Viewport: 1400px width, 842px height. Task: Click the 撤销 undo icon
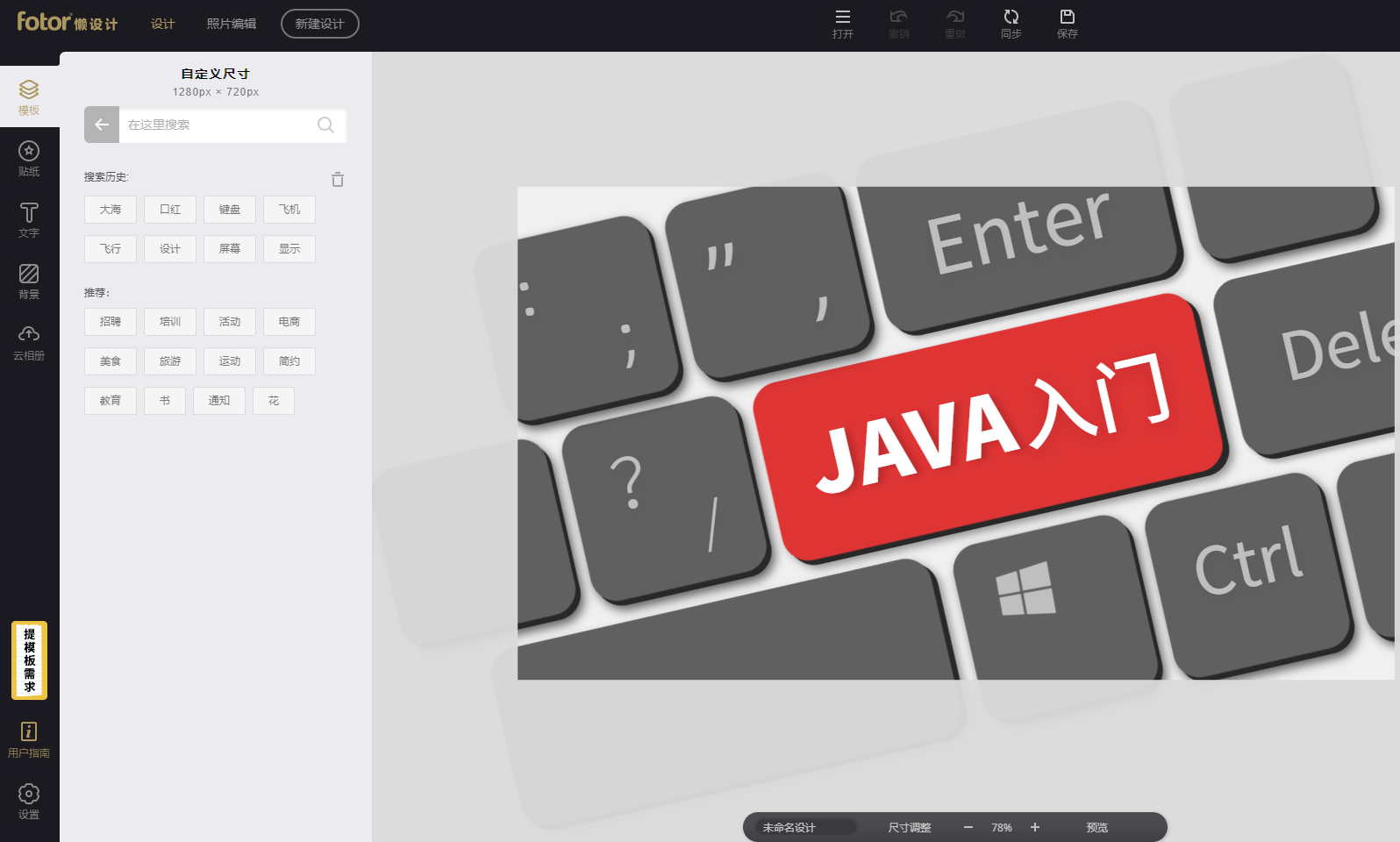click(899, 17)
